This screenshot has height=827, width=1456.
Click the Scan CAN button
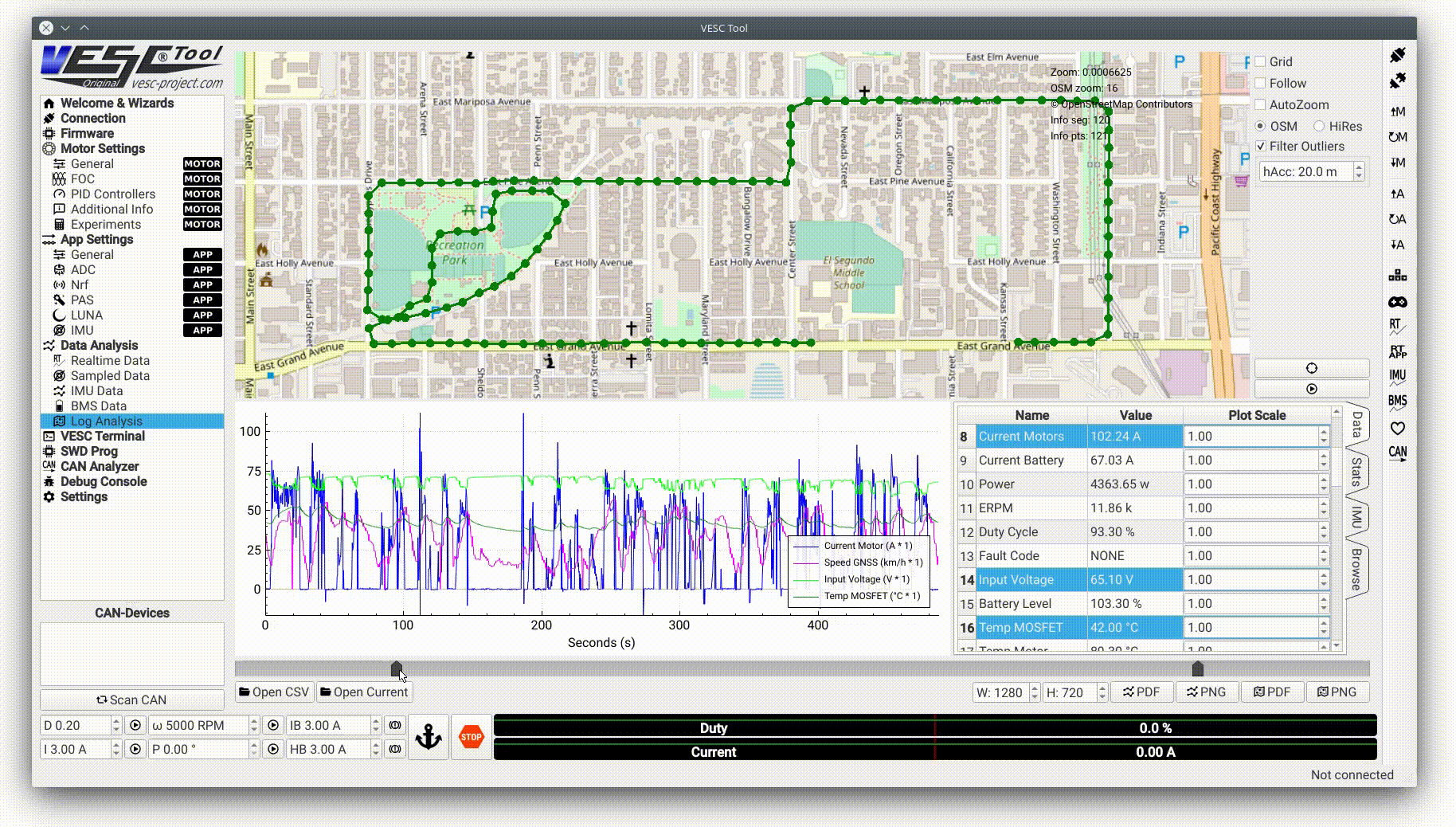[131, 700]
